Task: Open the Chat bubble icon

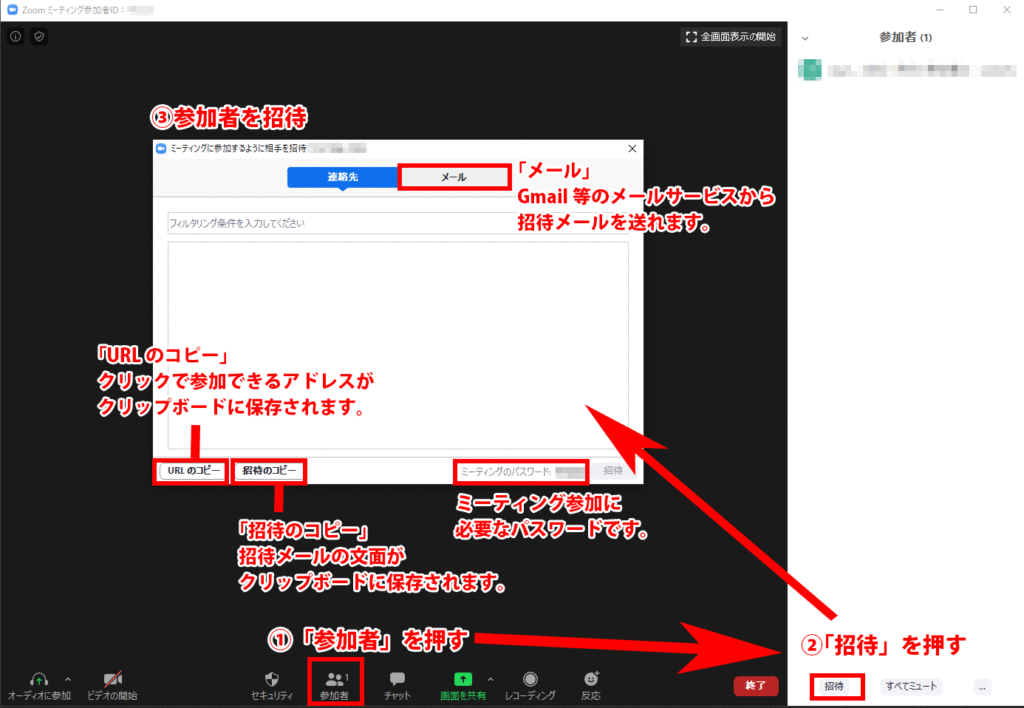Action: pos(397,678)
